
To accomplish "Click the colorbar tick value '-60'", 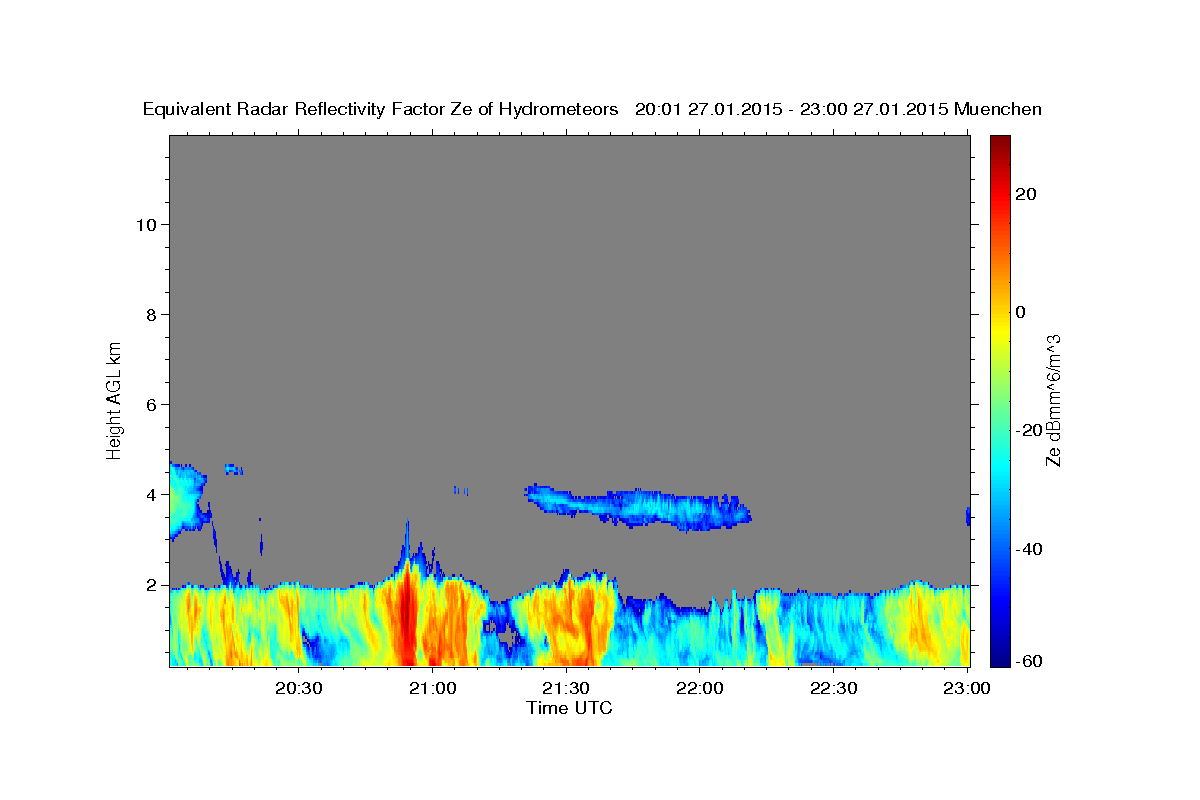I will [1027, 661].
